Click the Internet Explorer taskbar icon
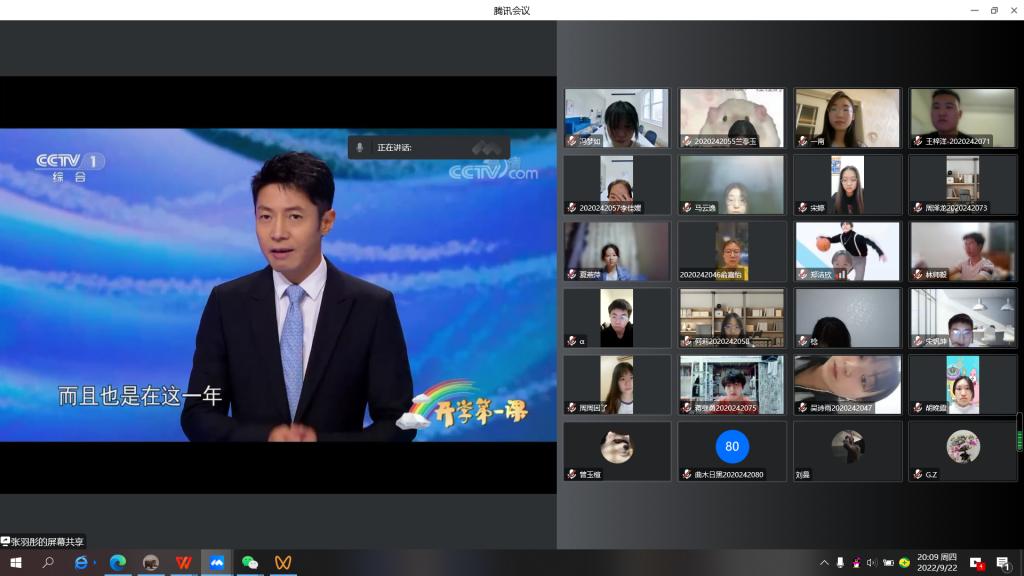Screen dimensions: 1024x576 tap(82, 563)
